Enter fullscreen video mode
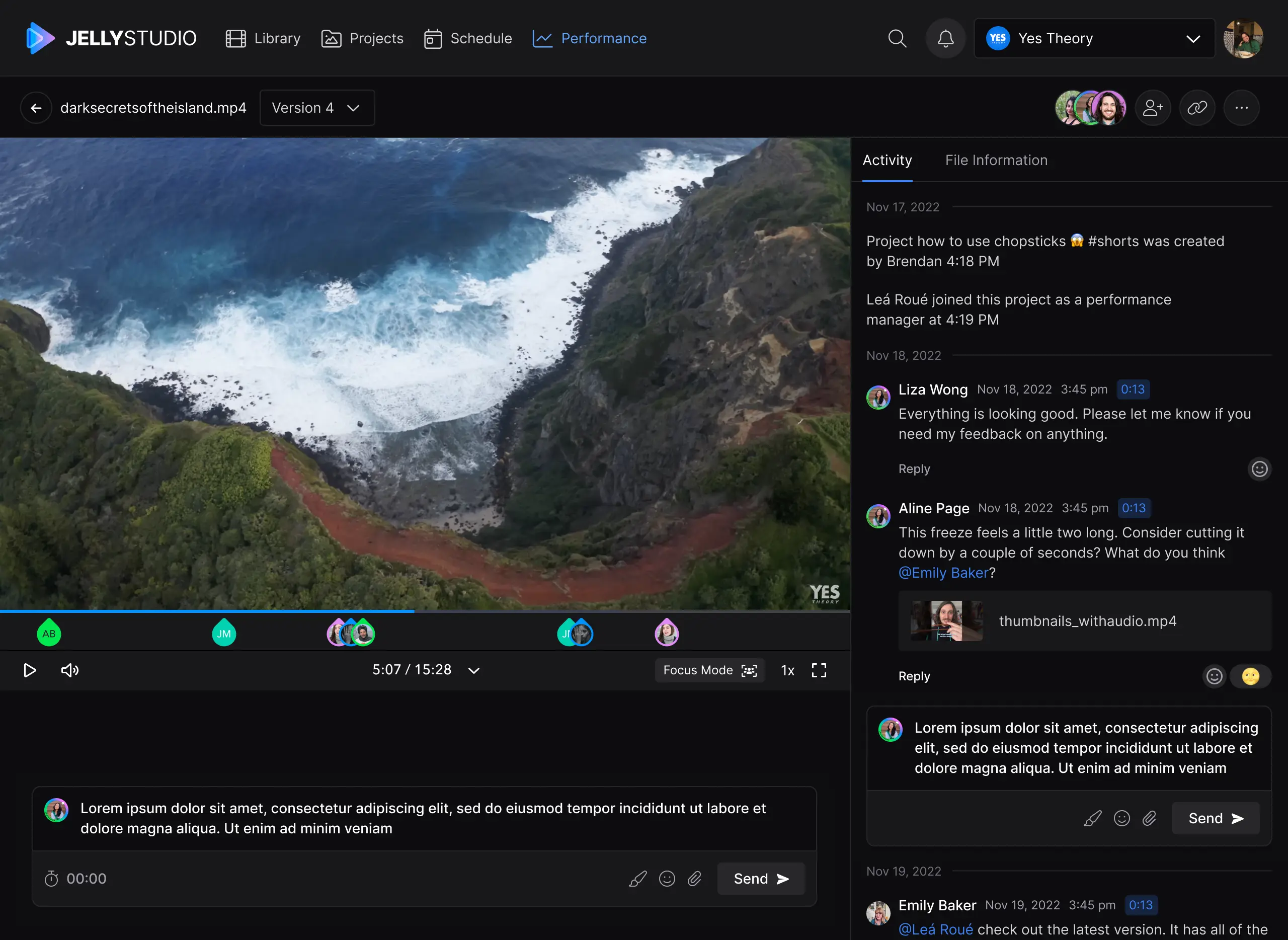 pyautogui.click(x=819, y=670)
